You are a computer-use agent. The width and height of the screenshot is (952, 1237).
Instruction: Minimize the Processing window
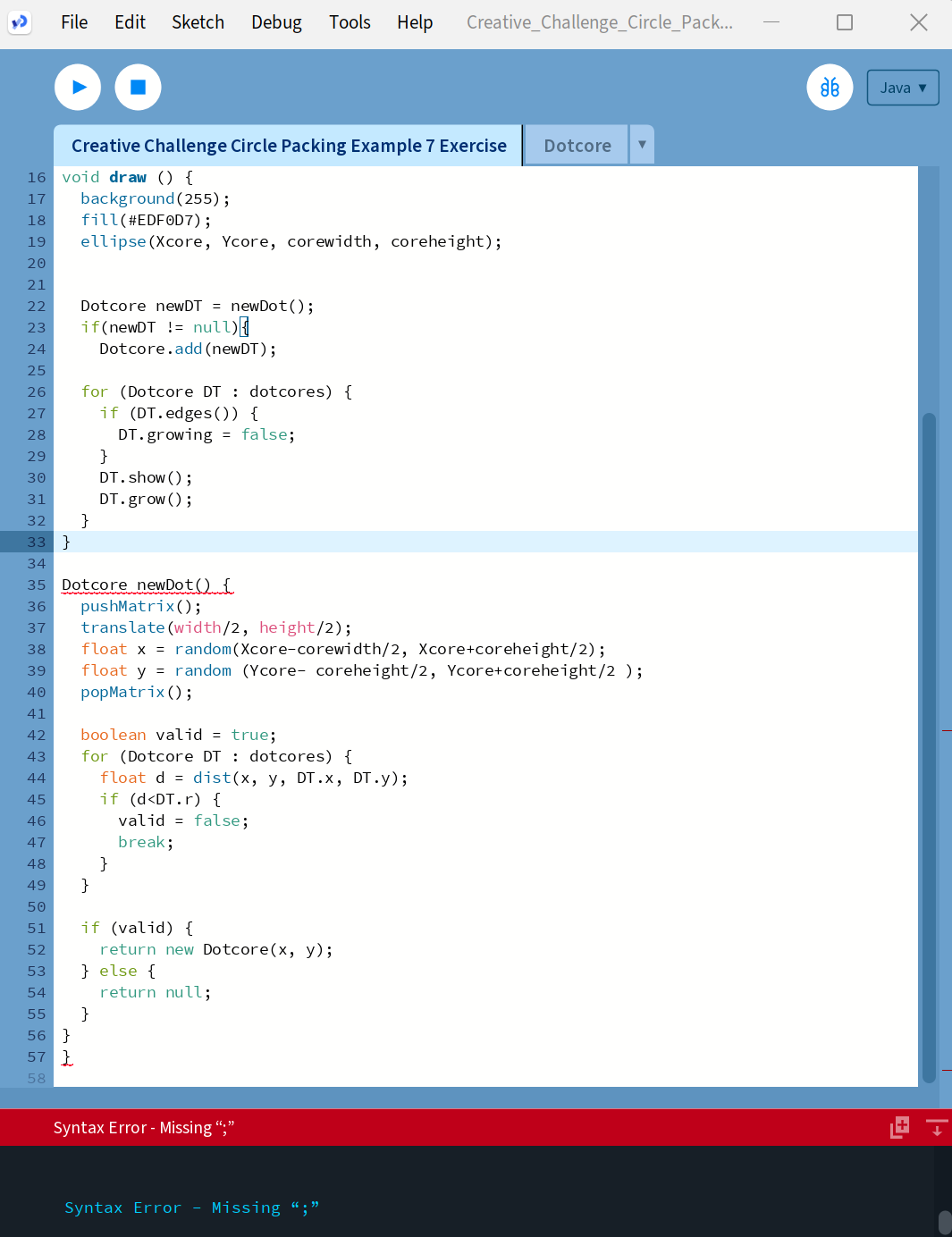point(771,22)
